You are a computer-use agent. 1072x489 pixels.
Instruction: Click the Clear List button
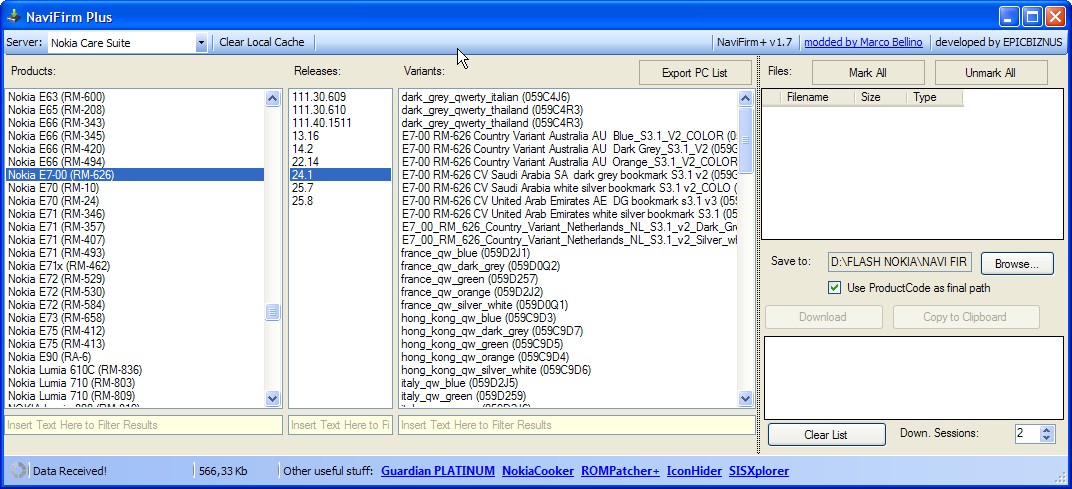point(825,434)
